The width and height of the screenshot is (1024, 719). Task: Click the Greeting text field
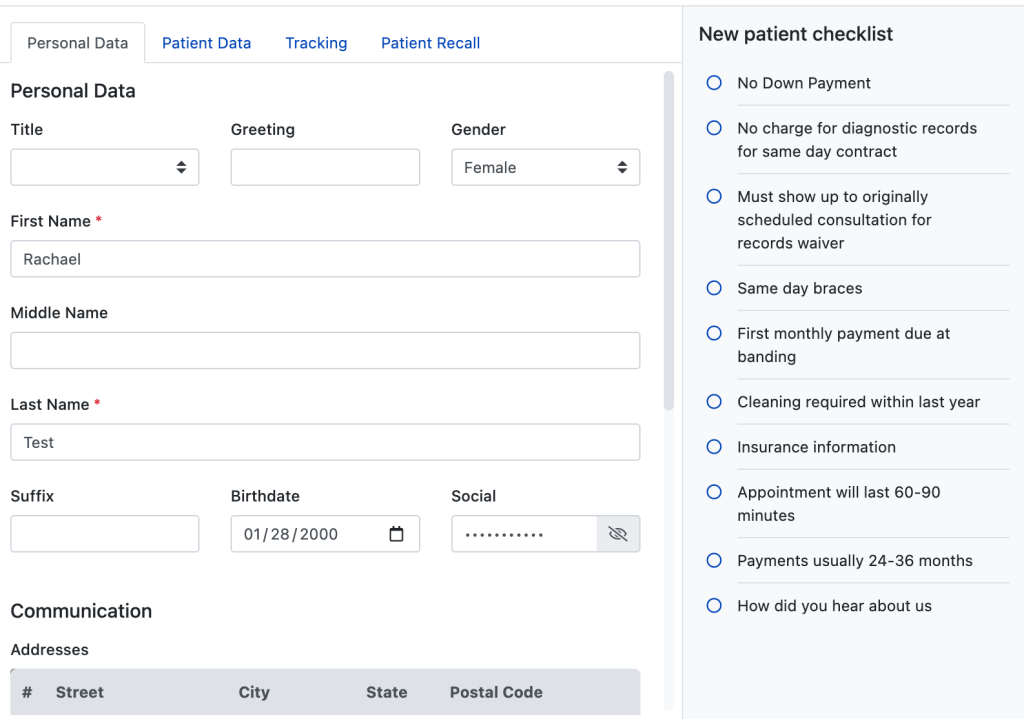[325, 168]
